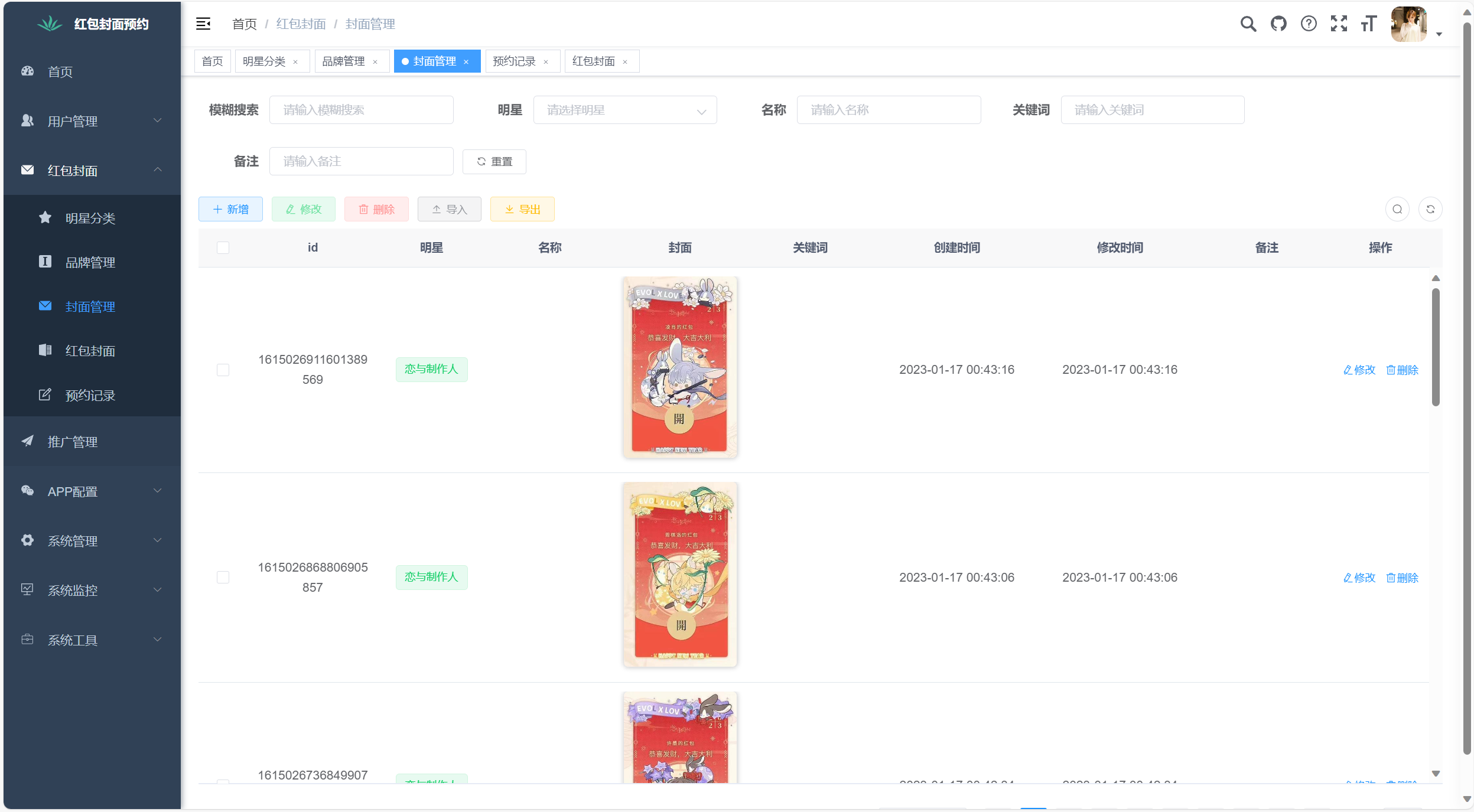Image resolution: width=1474 pixels, height=812 pixels.
Task: Click the star icon for 明星分类
Action: 45,217
